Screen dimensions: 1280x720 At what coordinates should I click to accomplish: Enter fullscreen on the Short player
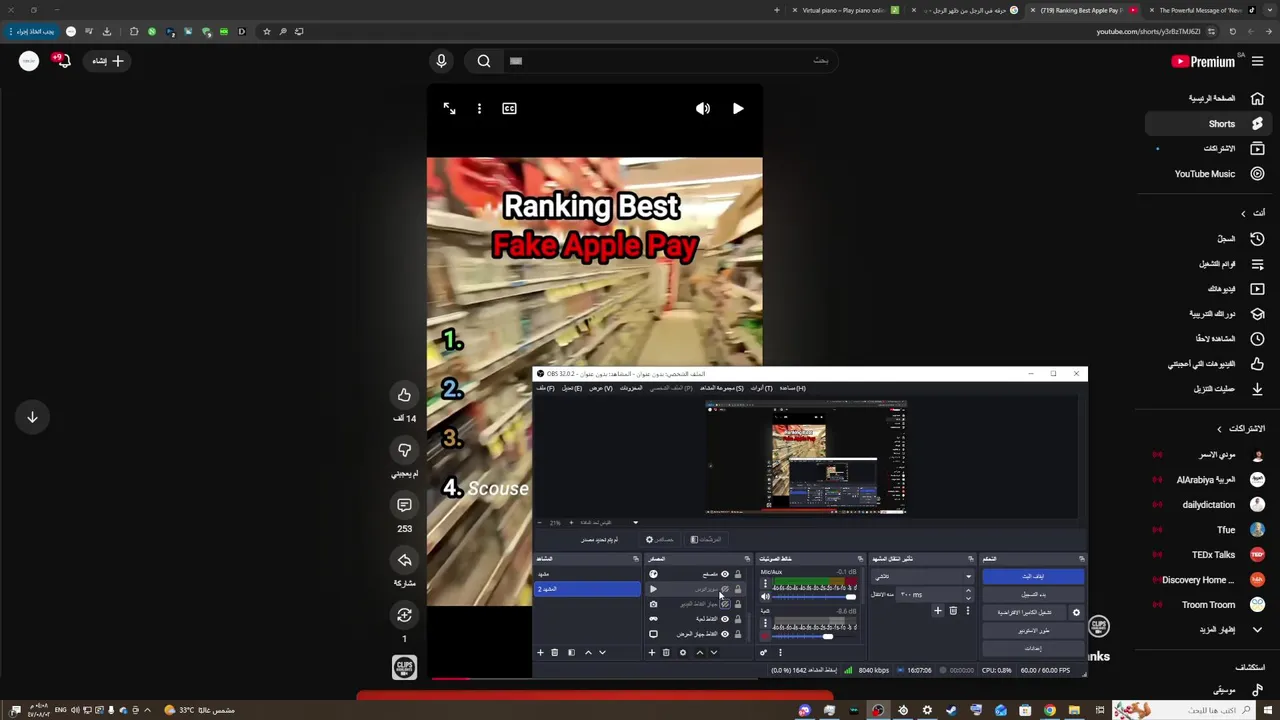(449, 108)
